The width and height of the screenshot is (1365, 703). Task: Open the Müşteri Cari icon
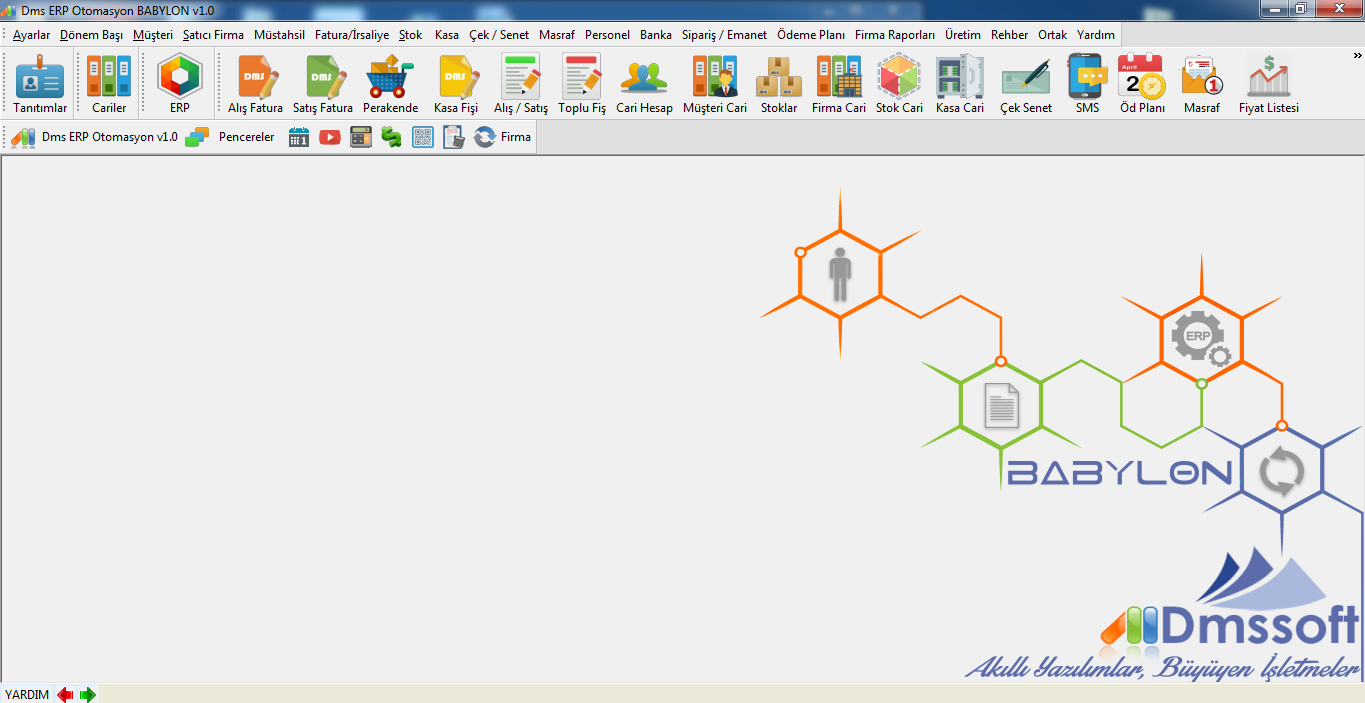(715, 84)
